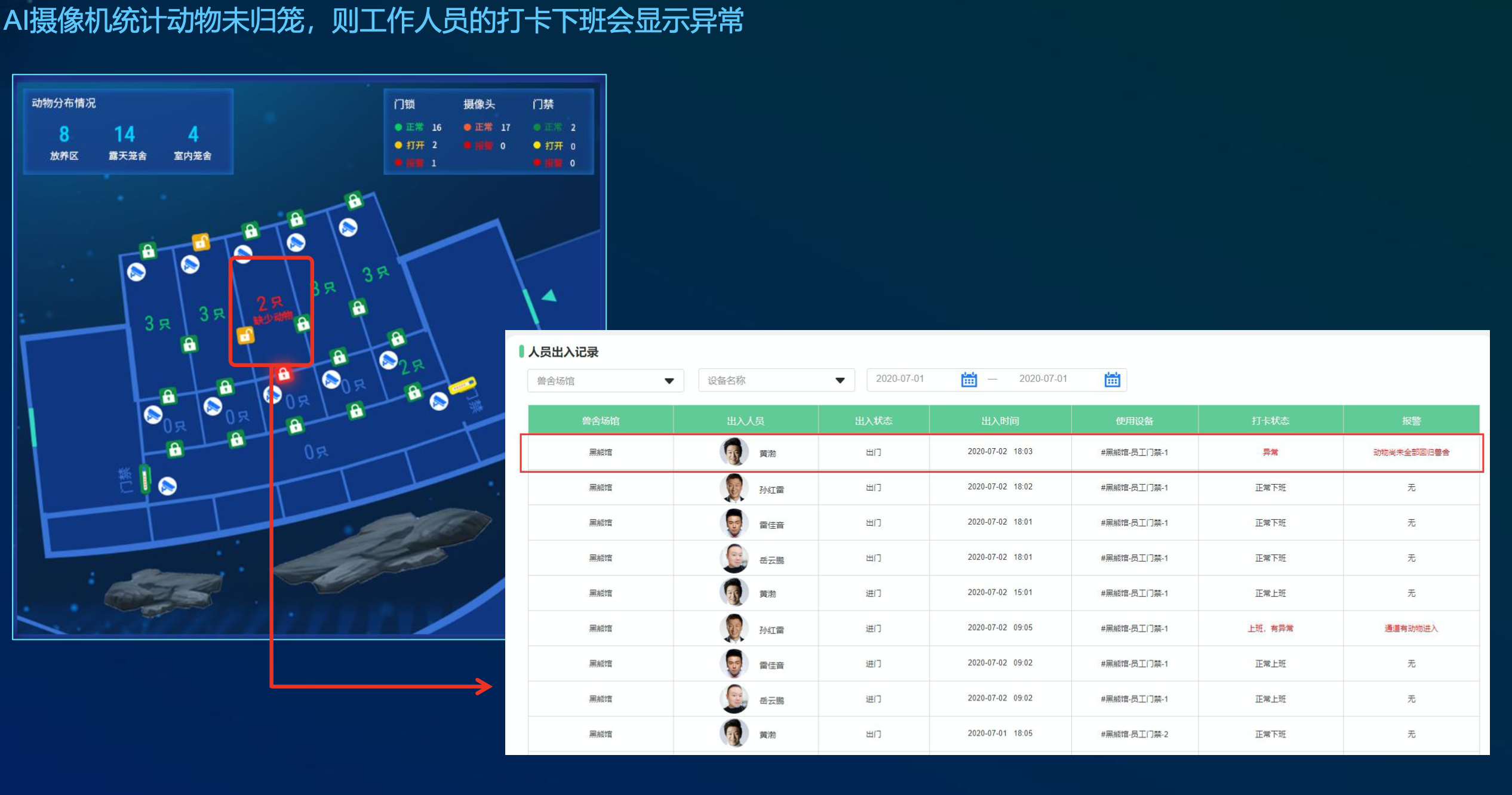Click the red 上班, 有异常 status cell
1512x795 pixels.
pyautogui.click(x=1270, y=628)
